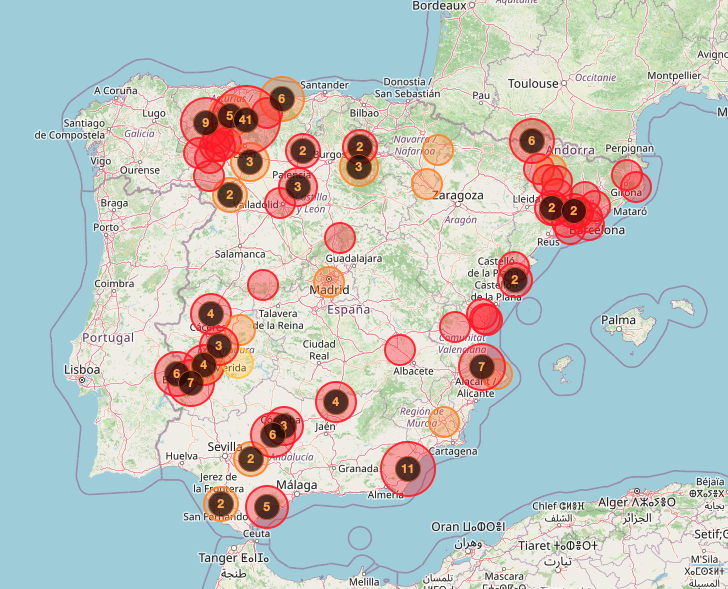The height and width of the screenshot is (589, 728).
Task: Click the cluster marker showing 9
Action: [x=205, y=123]
